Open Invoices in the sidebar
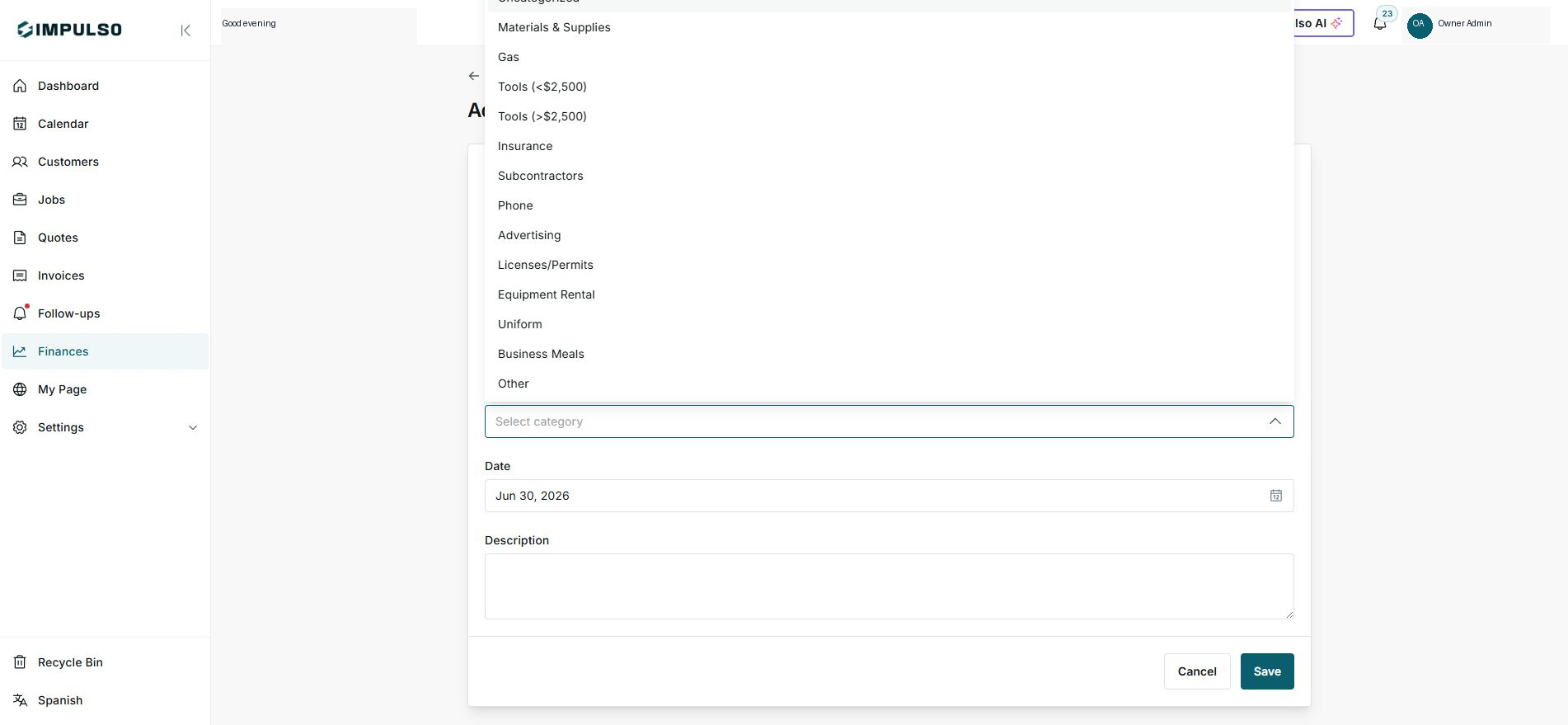 coord(105,275)
